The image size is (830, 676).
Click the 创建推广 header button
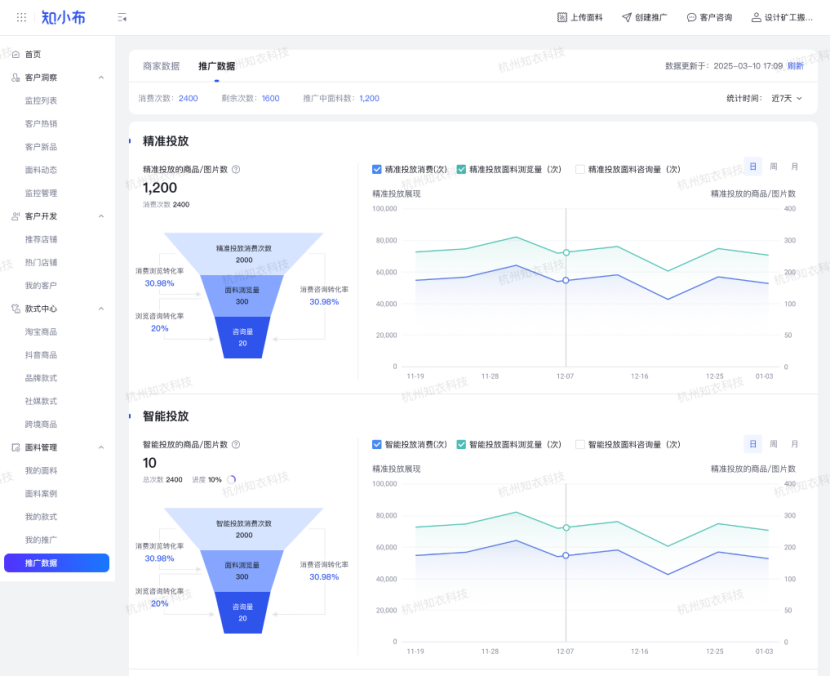coord(645,17)
